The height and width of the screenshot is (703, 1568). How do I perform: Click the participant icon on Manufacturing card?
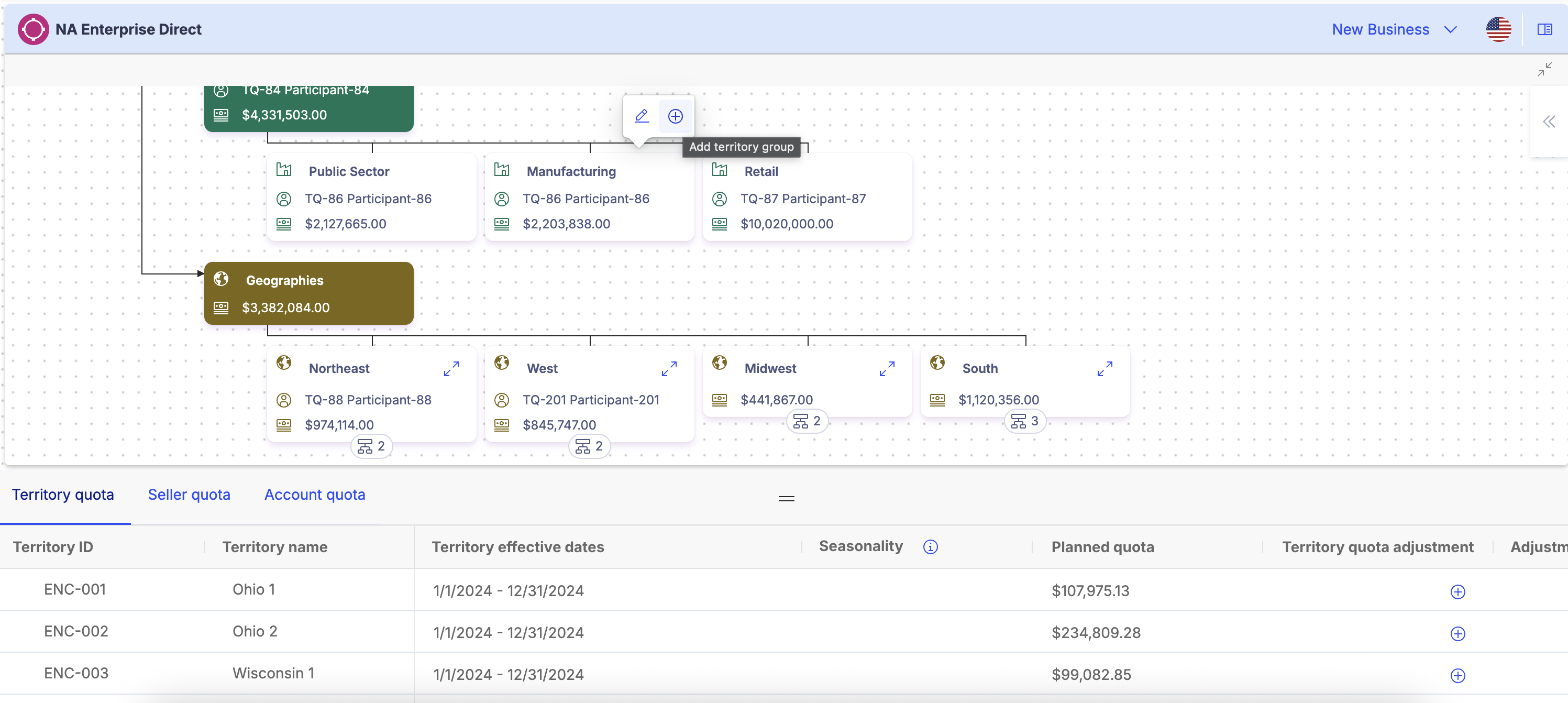click(x=502, y=199)
